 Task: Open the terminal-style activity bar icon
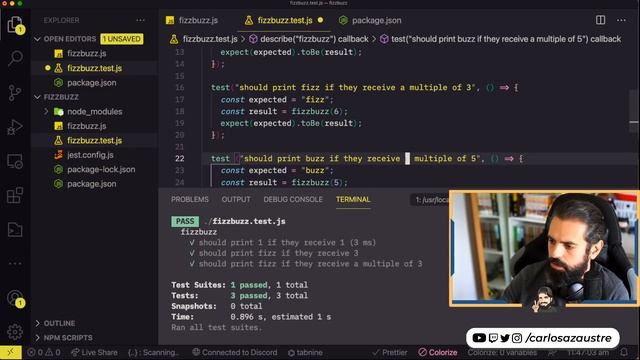[15, 230]
